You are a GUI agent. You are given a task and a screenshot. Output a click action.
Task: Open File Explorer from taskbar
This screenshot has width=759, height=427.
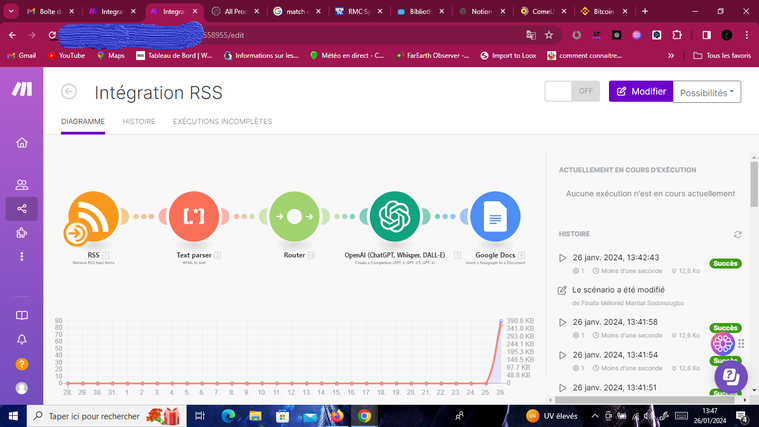(255, 416)
